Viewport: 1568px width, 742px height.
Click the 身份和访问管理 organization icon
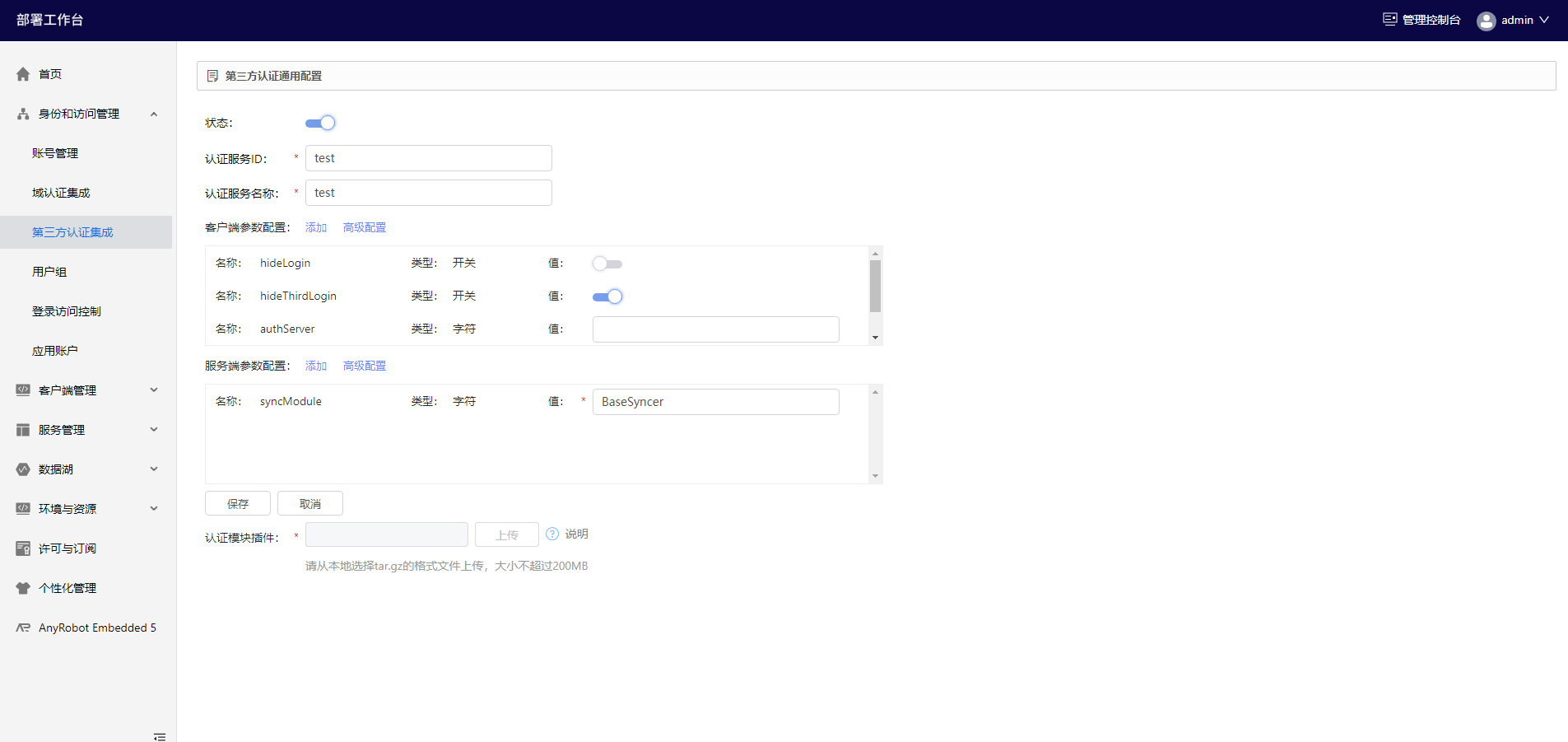[23, 114]
